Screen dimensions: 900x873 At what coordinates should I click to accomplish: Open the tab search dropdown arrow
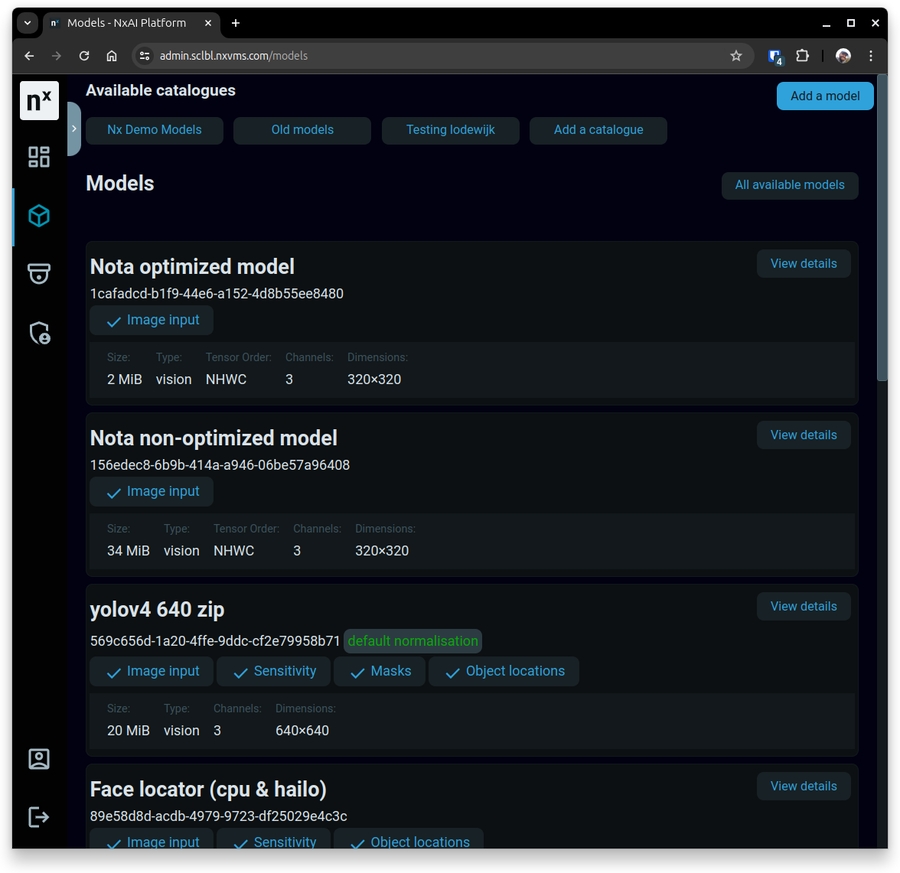(28, 23)
